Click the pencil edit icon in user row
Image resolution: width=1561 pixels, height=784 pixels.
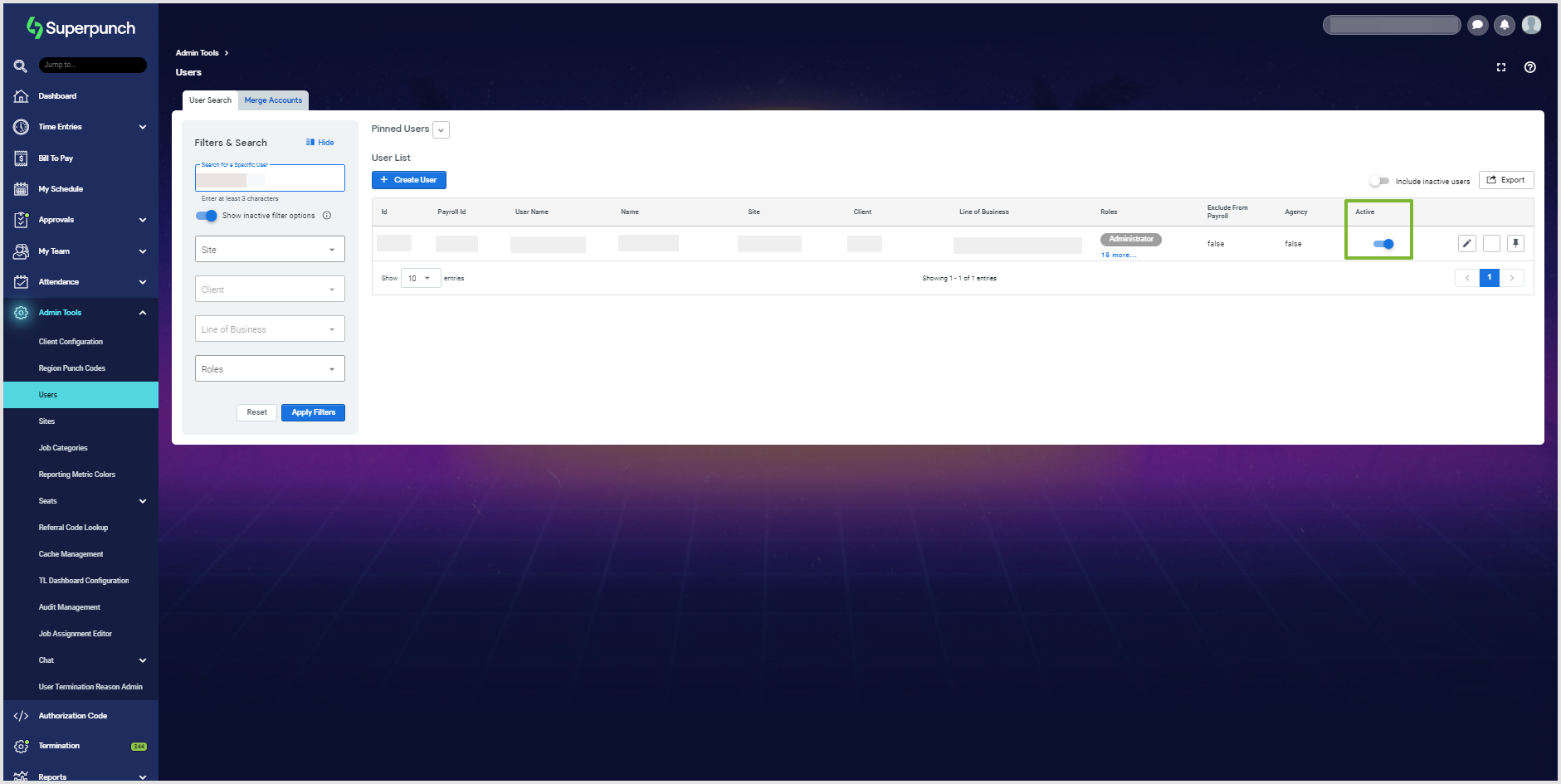(x=1466, y=243)
